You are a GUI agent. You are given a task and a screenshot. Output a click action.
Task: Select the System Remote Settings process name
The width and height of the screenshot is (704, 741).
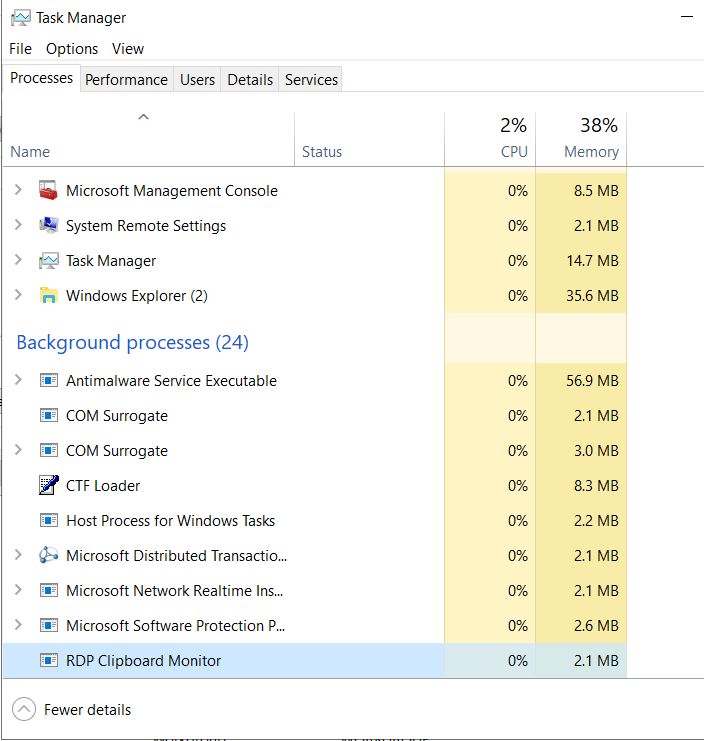click(146, 226)
